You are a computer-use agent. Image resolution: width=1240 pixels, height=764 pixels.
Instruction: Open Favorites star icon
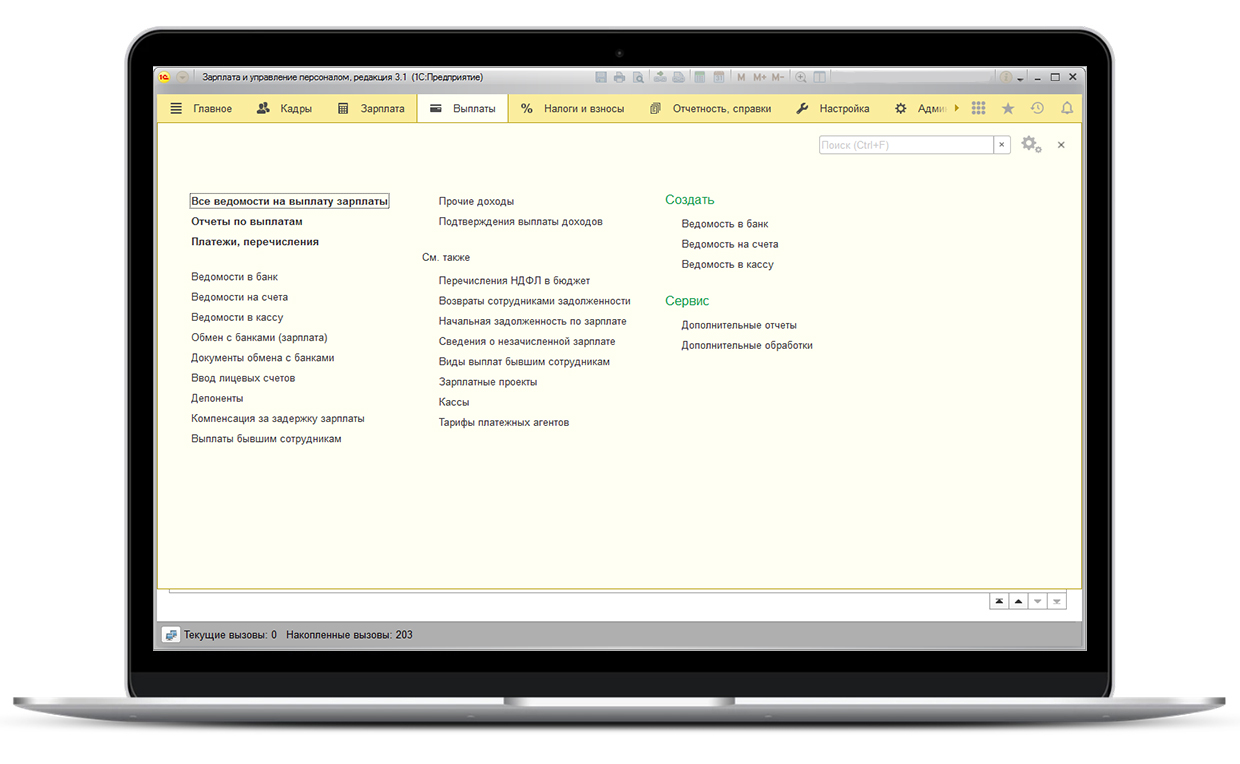tap(1007, 108)
